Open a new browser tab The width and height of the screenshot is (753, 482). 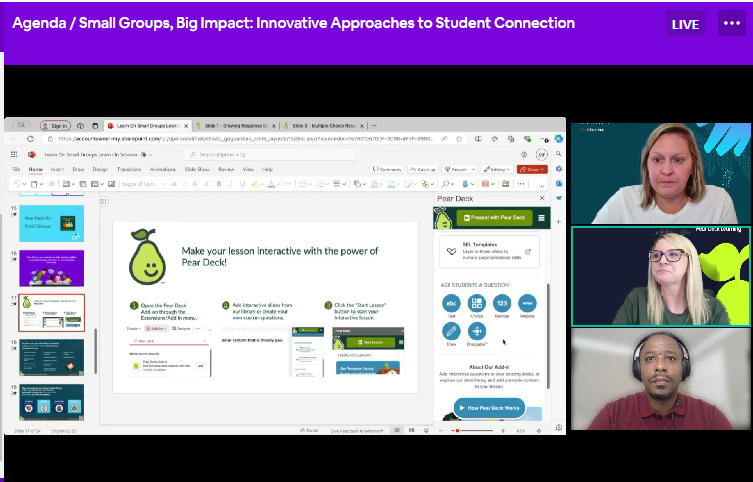tap(374, 126)
